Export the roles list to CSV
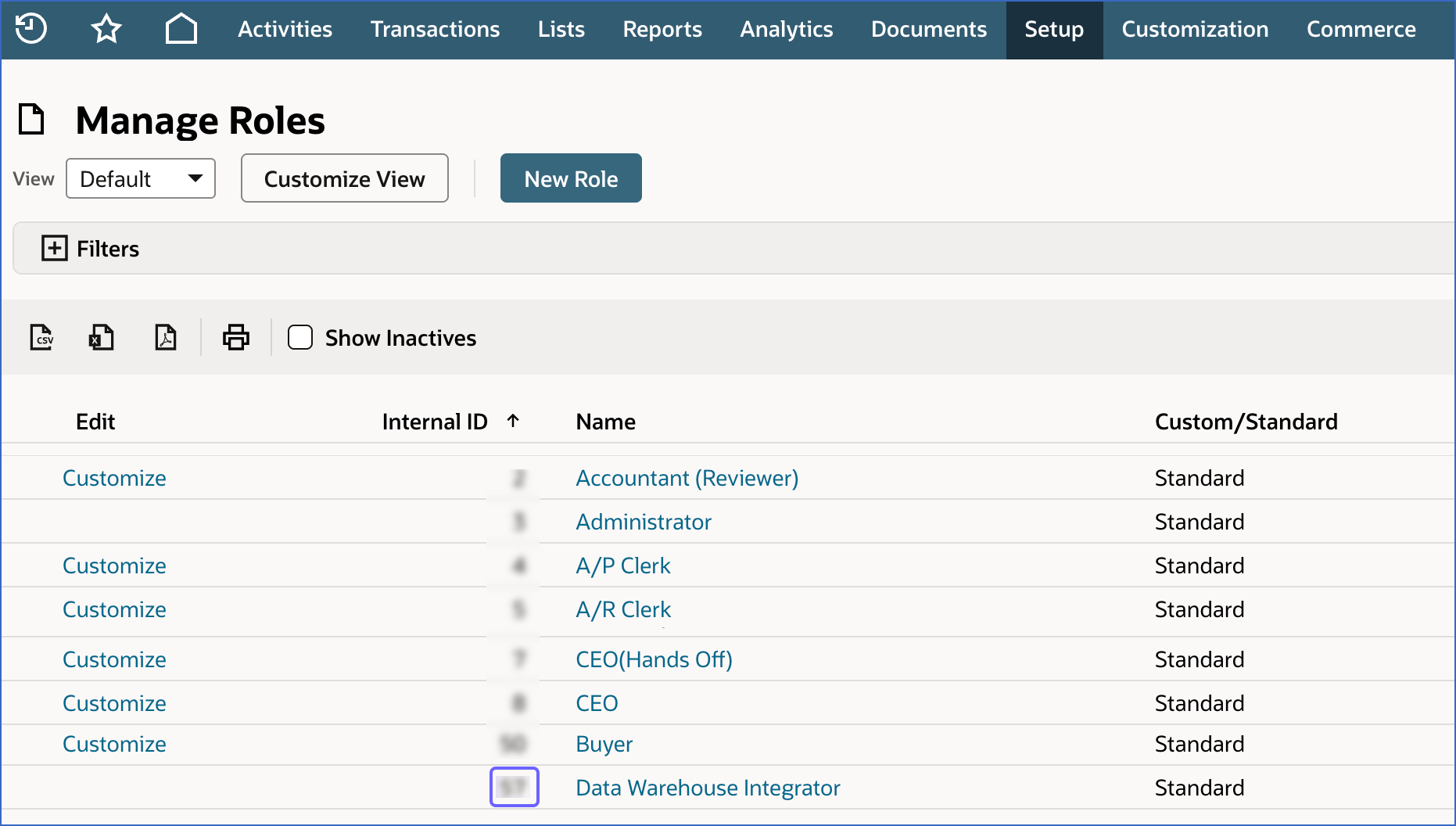This screenshot has width=1456, height=826. 41,338
